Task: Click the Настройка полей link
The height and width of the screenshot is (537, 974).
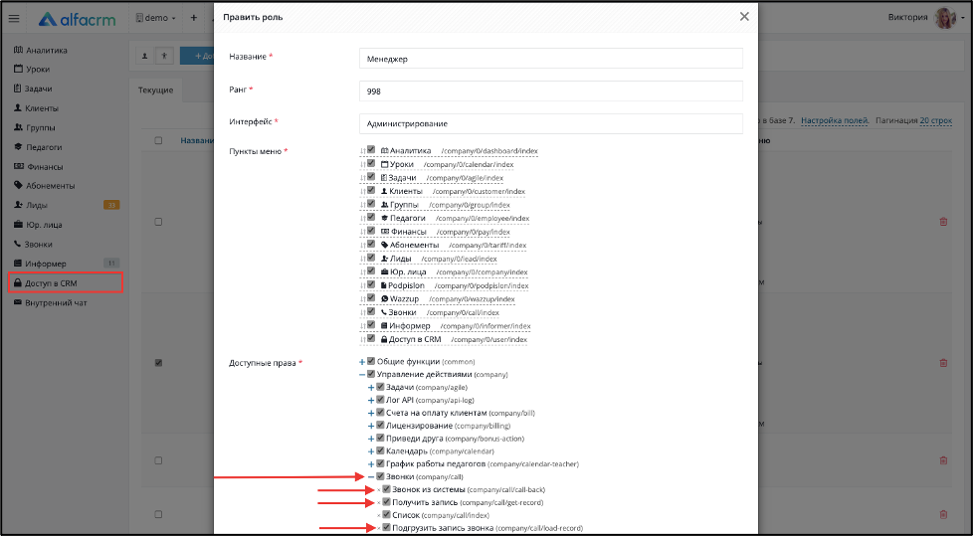Action: click(835, 121)
